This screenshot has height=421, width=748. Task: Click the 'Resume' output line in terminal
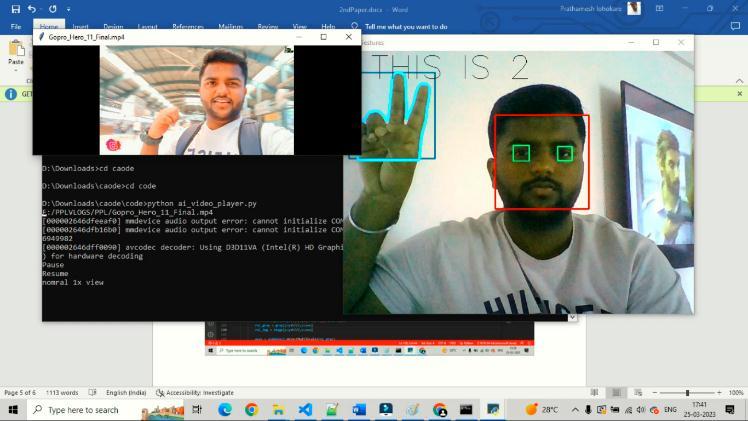click(55, 274)
